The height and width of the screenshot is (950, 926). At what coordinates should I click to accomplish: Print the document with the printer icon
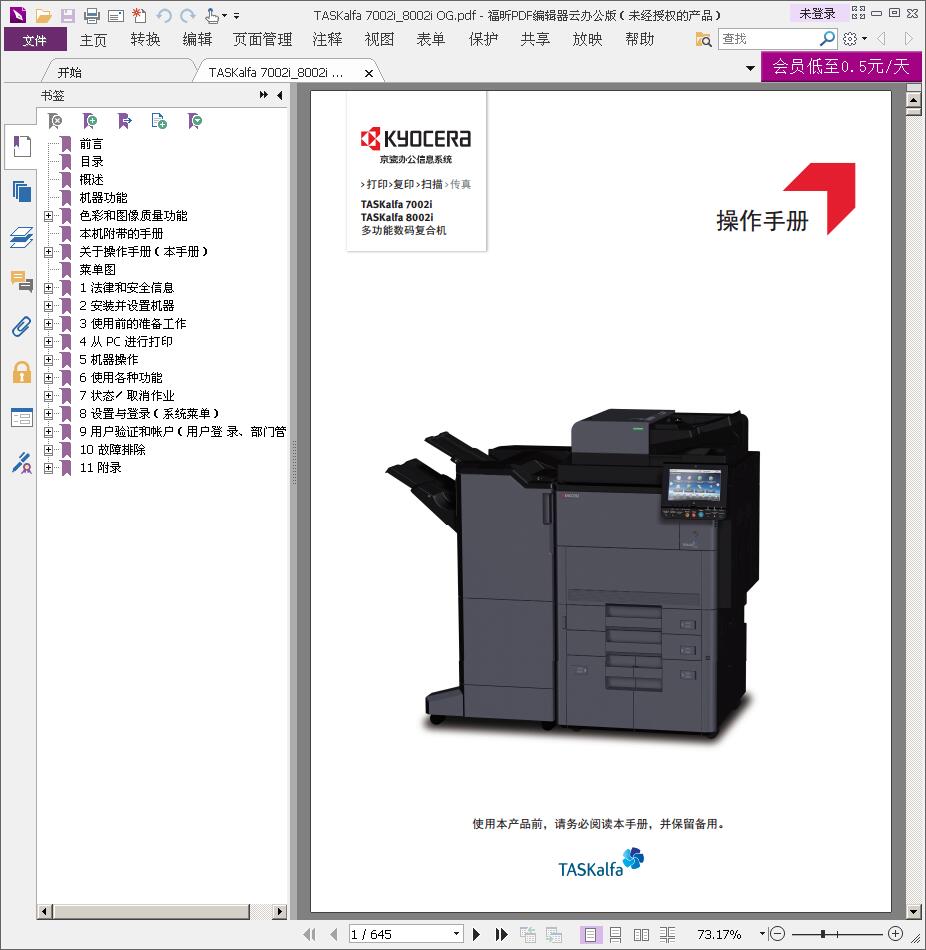click(92, 15)
